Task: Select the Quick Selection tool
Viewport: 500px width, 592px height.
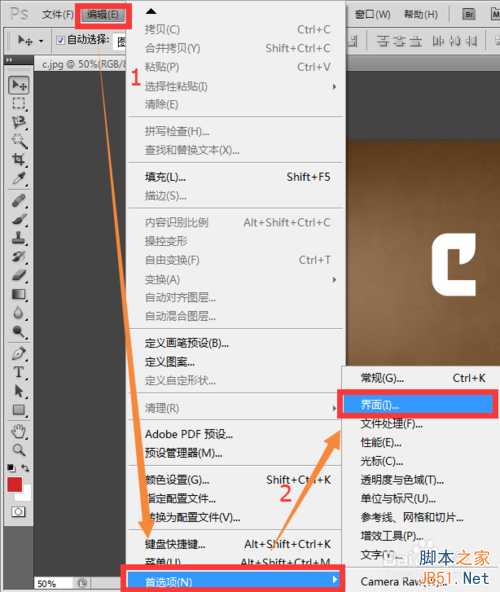Action: [x=19, y=141]
